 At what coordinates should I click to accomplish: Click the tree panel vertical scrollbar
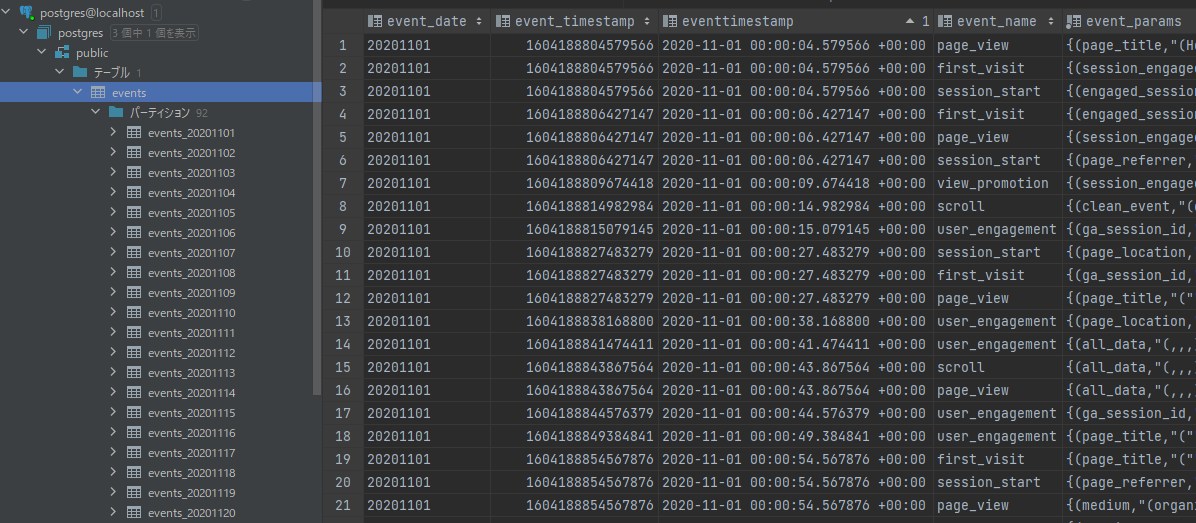(317, 198)
